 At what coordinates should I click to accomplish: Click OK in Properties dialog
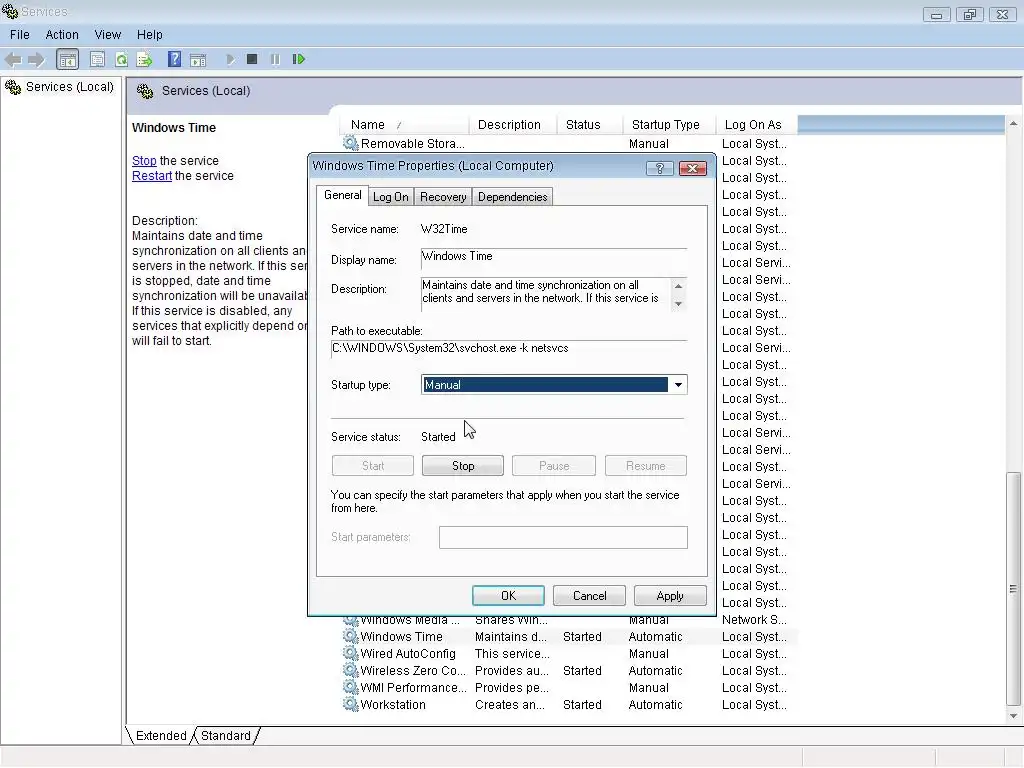pyautogui.click(x=508, y=596)
